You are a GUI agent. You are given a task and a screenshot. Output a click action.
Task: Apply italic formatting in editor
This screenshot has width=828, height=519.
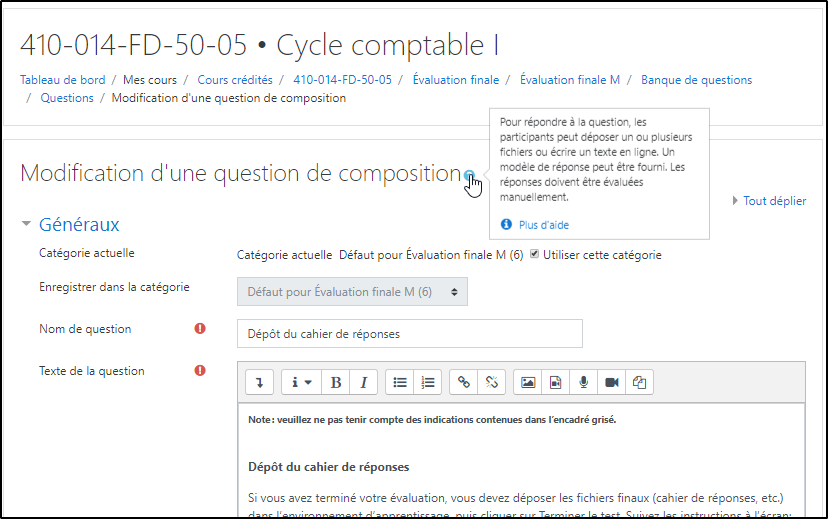[x=362, y=382]
